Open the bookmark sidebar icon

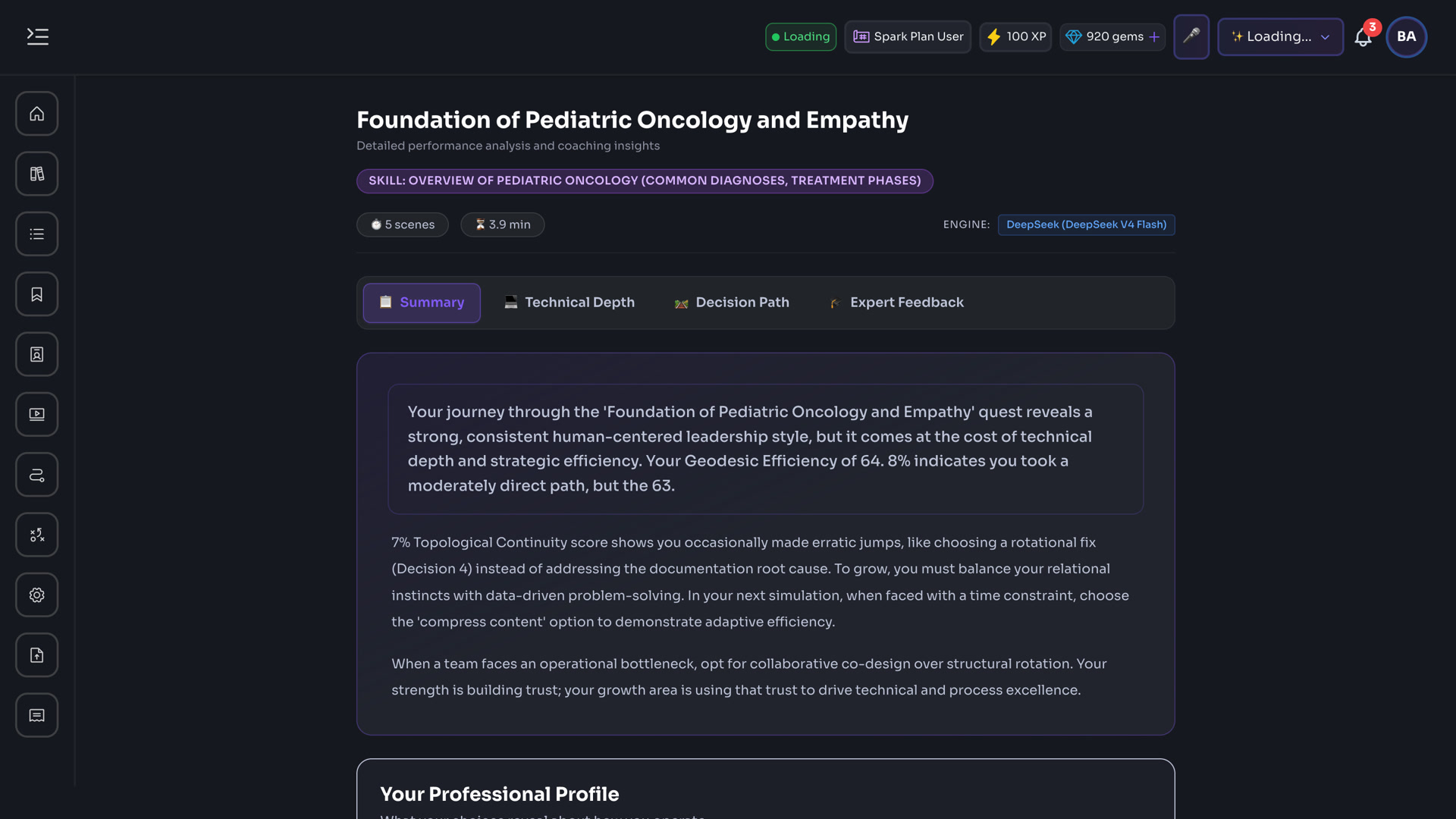pyautogui.click(x=36, y=294)
